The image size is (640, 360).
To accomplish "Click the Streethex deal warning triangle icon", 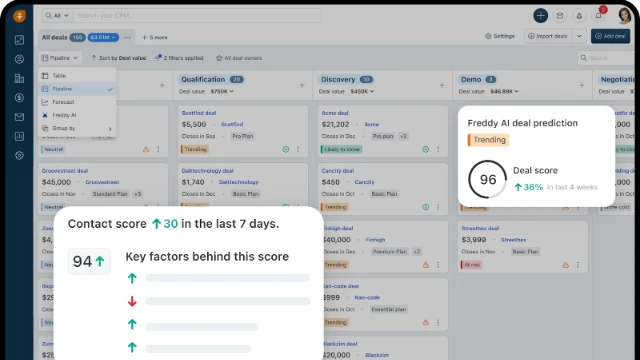I will (x=565, y=265).
